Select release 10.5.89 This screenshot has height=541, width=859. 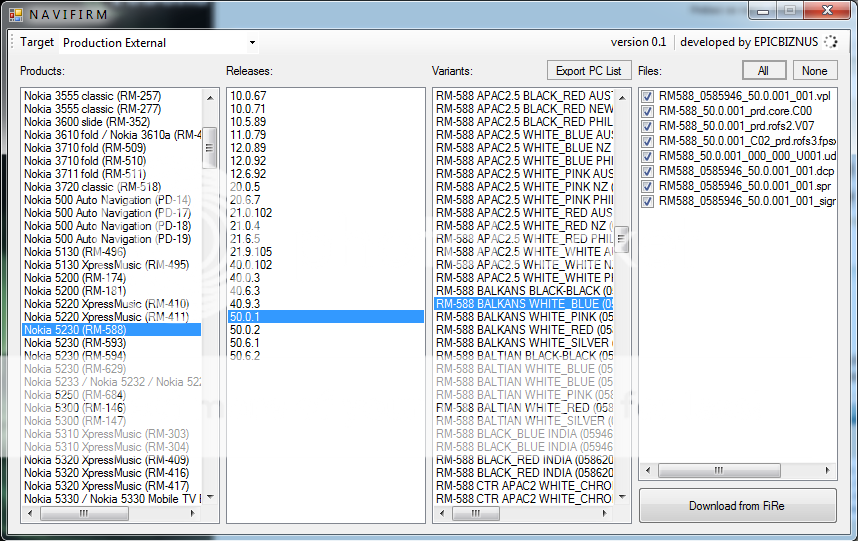[326, 122]
